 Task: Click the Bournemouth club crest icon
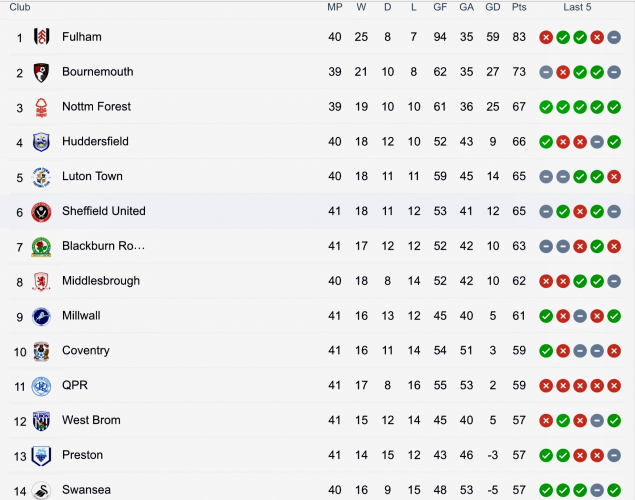41,72
